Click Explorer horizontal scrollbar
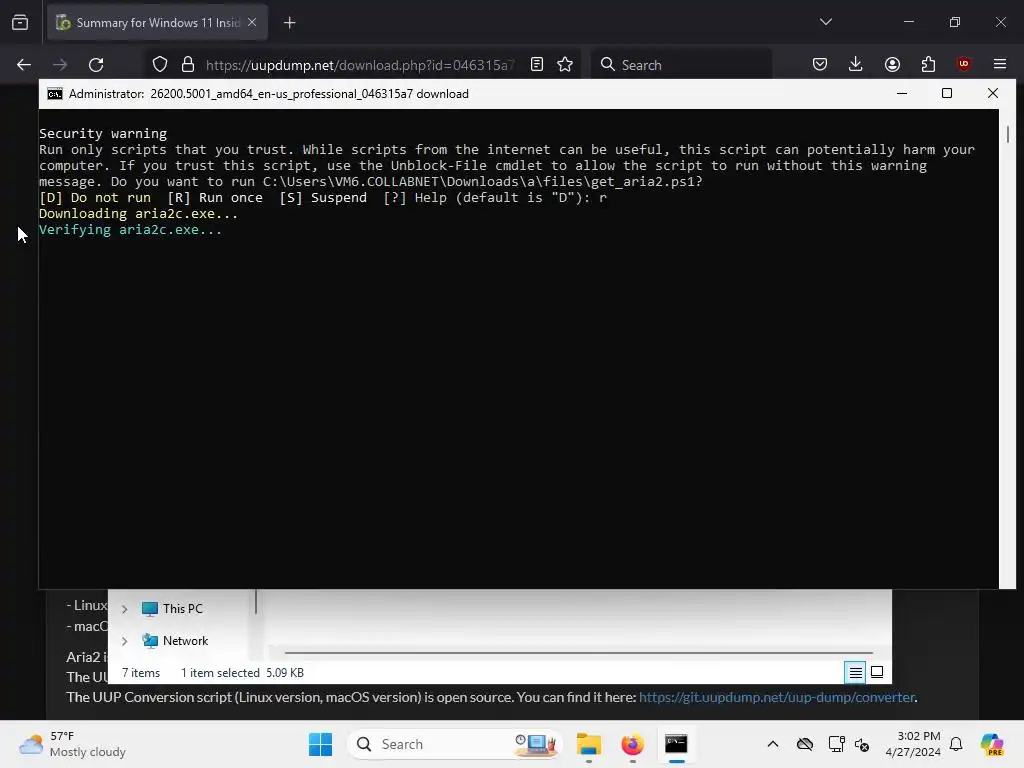 [579, 652]
